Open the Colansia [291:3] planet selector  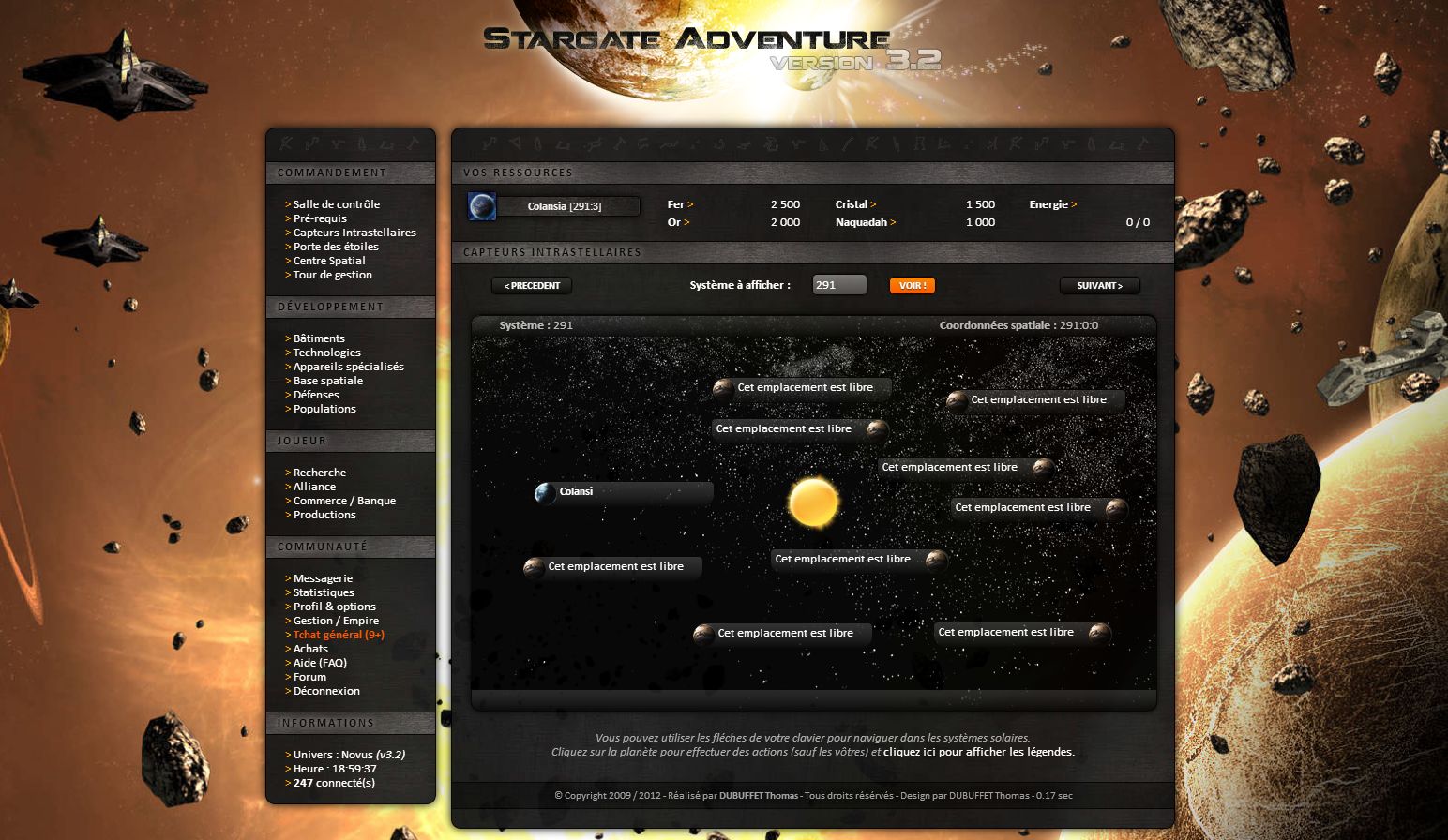click(566, 206)
